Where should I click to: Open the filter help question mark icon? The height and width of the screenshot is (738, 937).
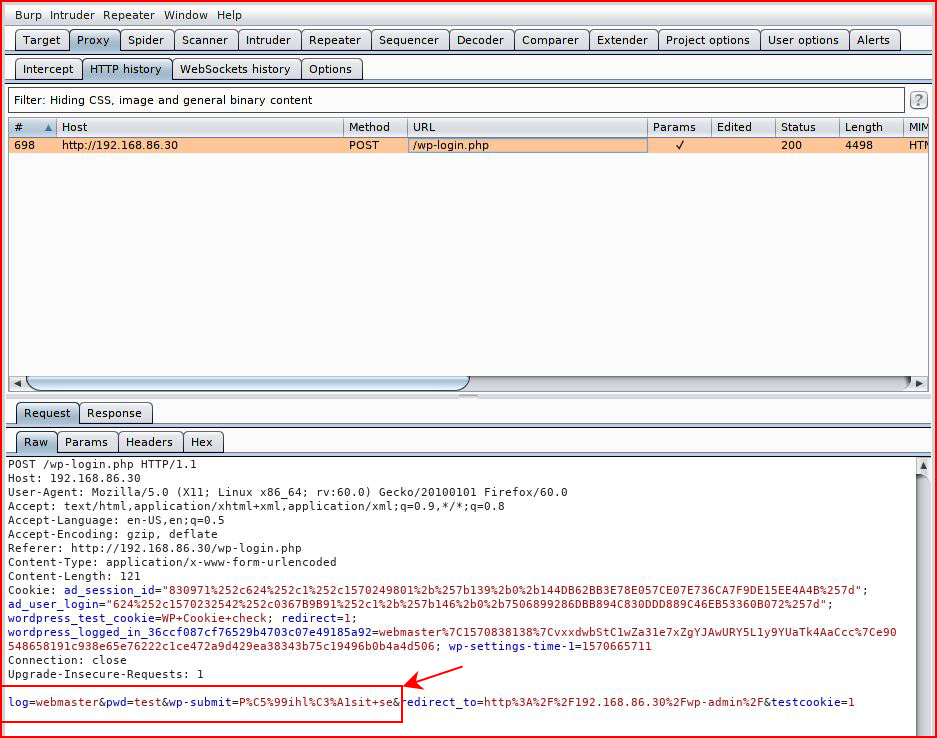point(918,100)
